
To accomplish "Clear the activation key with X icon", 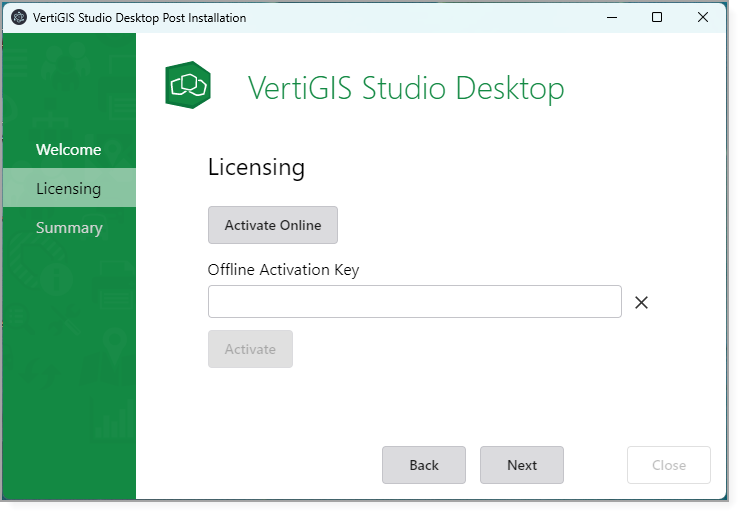I will click(x=642, y=302).
